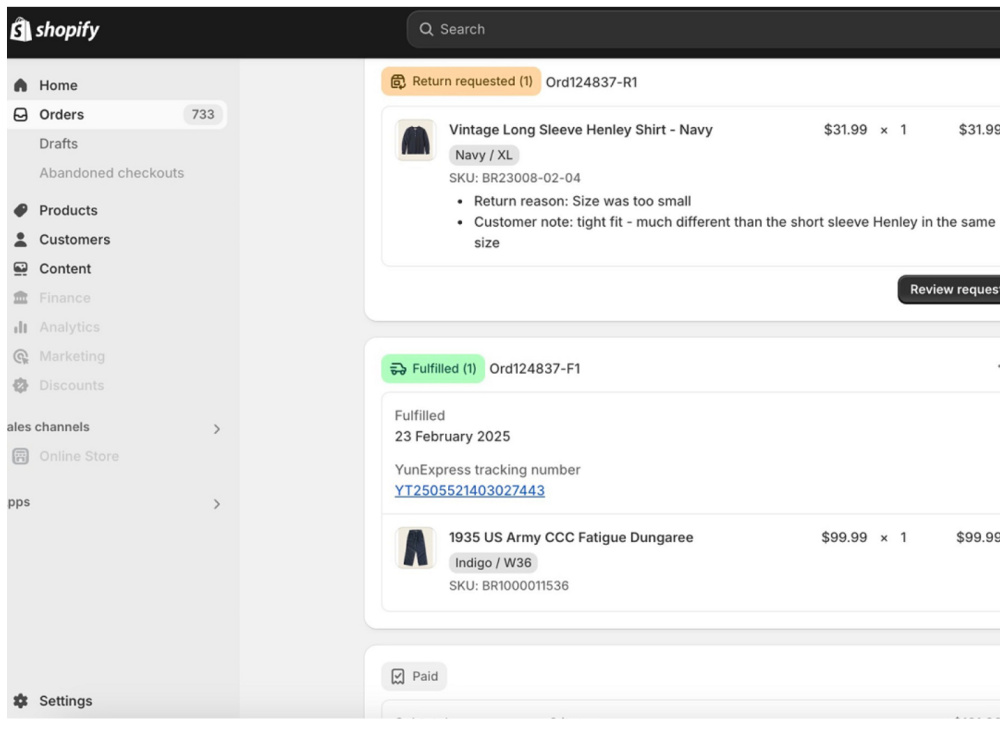Click the Fulfilled (1) badge
The width and height of the screenshot is (1000, 750).
[433, 369]
